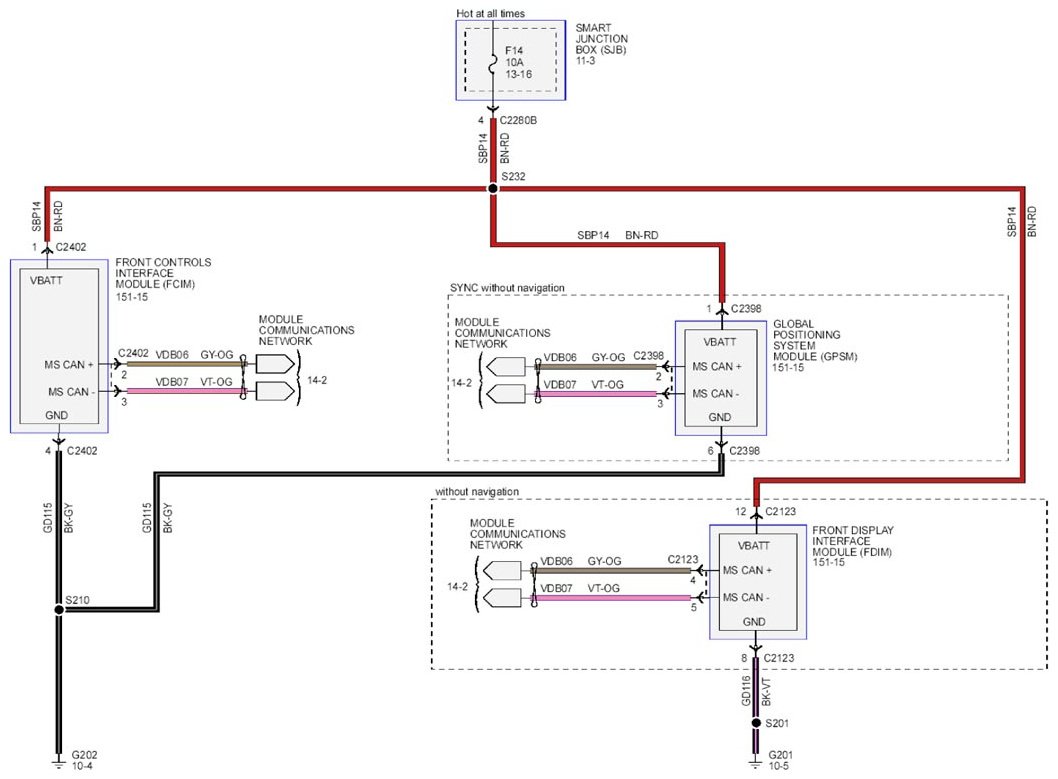The height and width of the screenshot is (779, 1058).
Task: Click the C2398 pin 1 connector label
Action: [x=746, y=308]
